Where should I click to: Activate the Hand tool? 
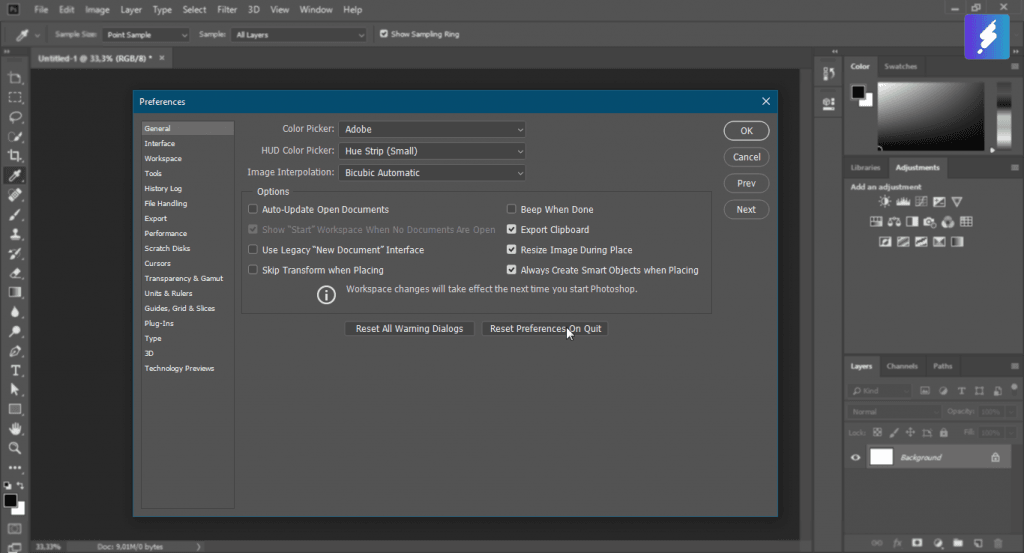[x=15, y=429]
